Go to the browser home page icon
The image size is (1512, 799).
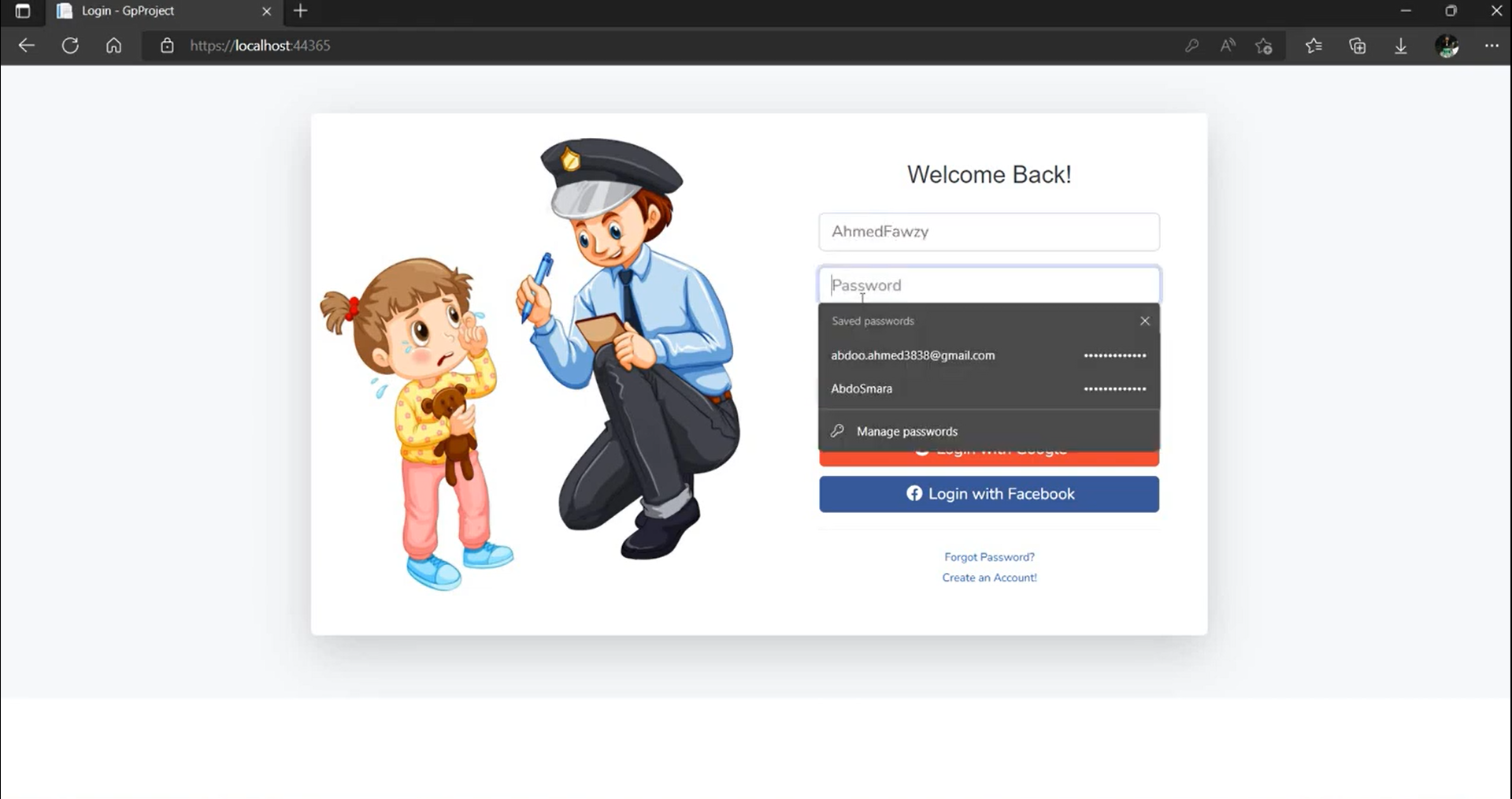pos(114,46)
